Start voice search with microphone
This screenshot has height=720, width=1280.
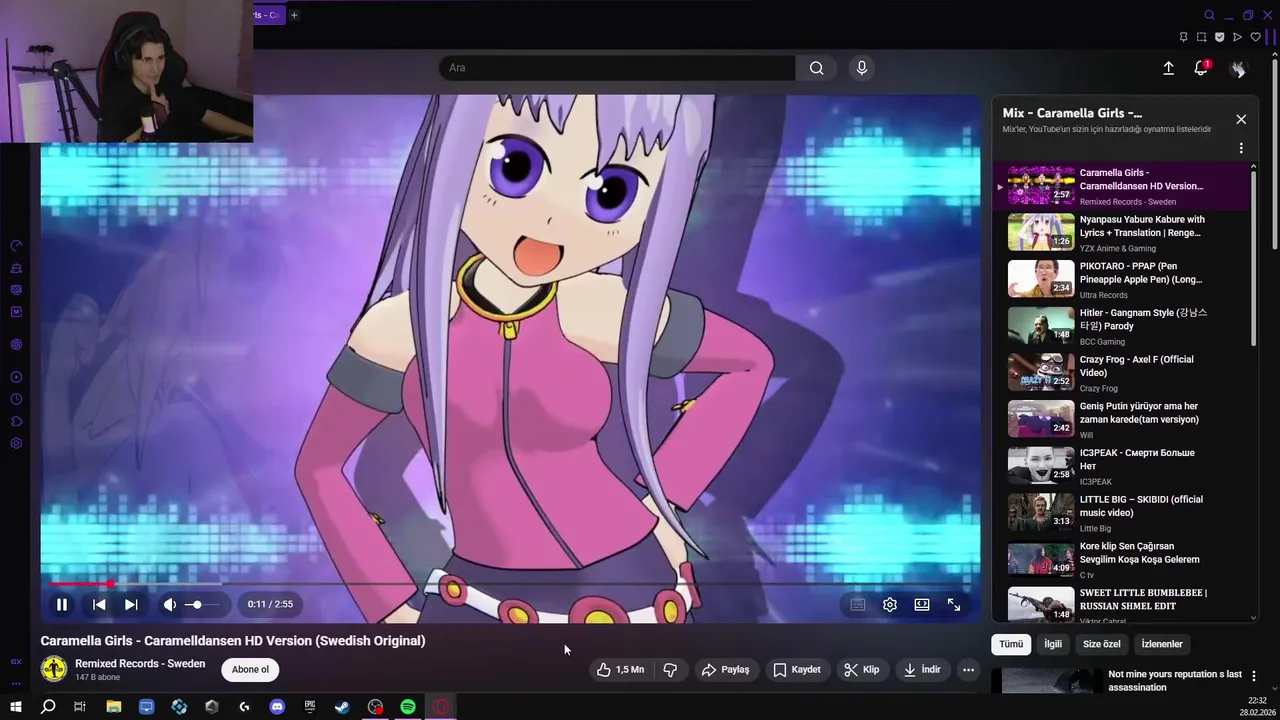(x=862, y=68)
